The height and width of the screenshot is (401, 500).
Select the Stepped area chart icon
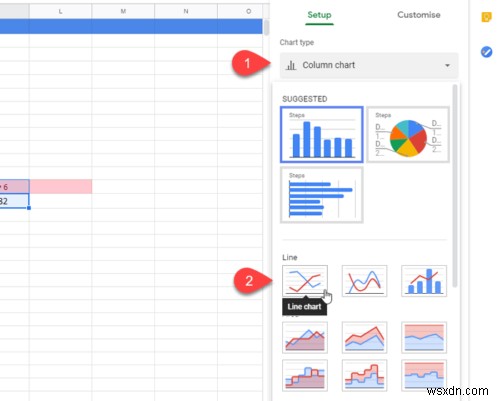(305, 375)
